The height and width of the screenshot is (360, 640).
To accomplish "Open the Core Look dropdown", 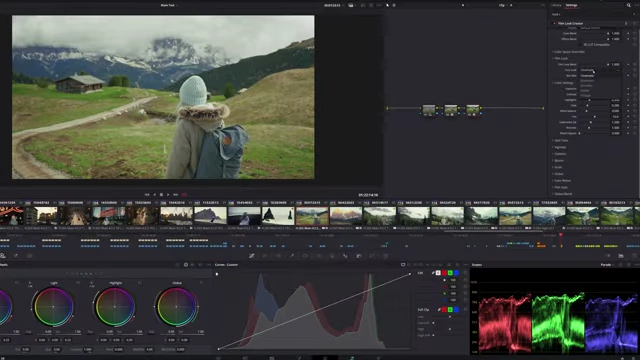I will 600,70.
